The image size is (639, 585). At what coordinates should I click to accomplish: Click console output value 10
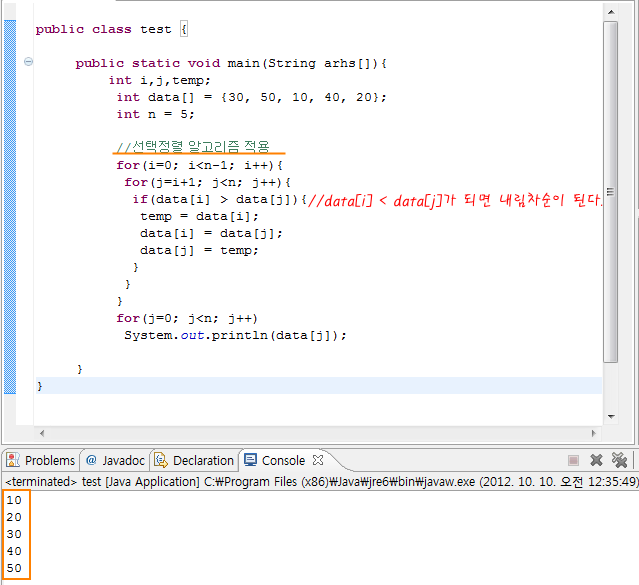14,500
